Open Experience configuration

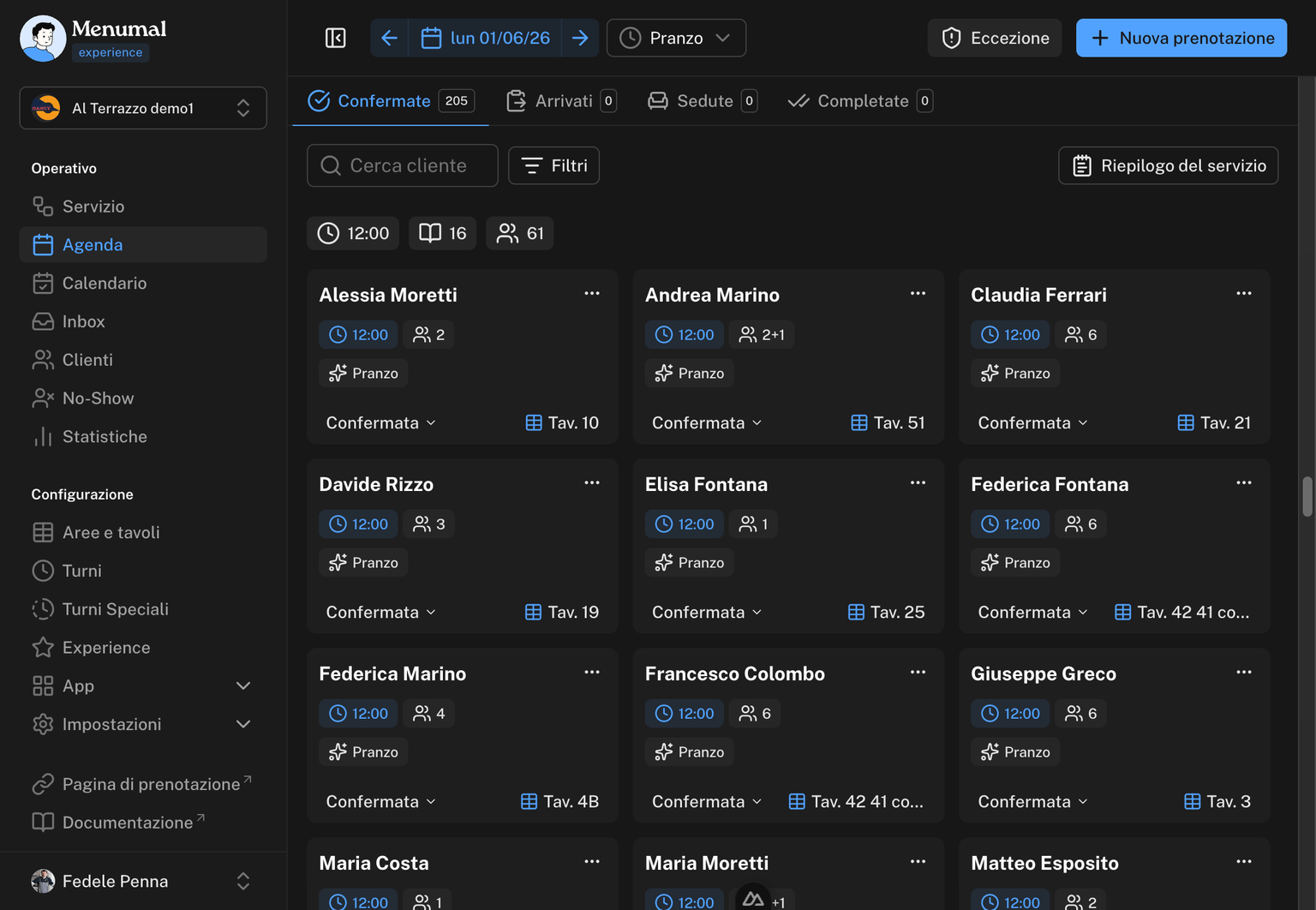pos(143,648)
